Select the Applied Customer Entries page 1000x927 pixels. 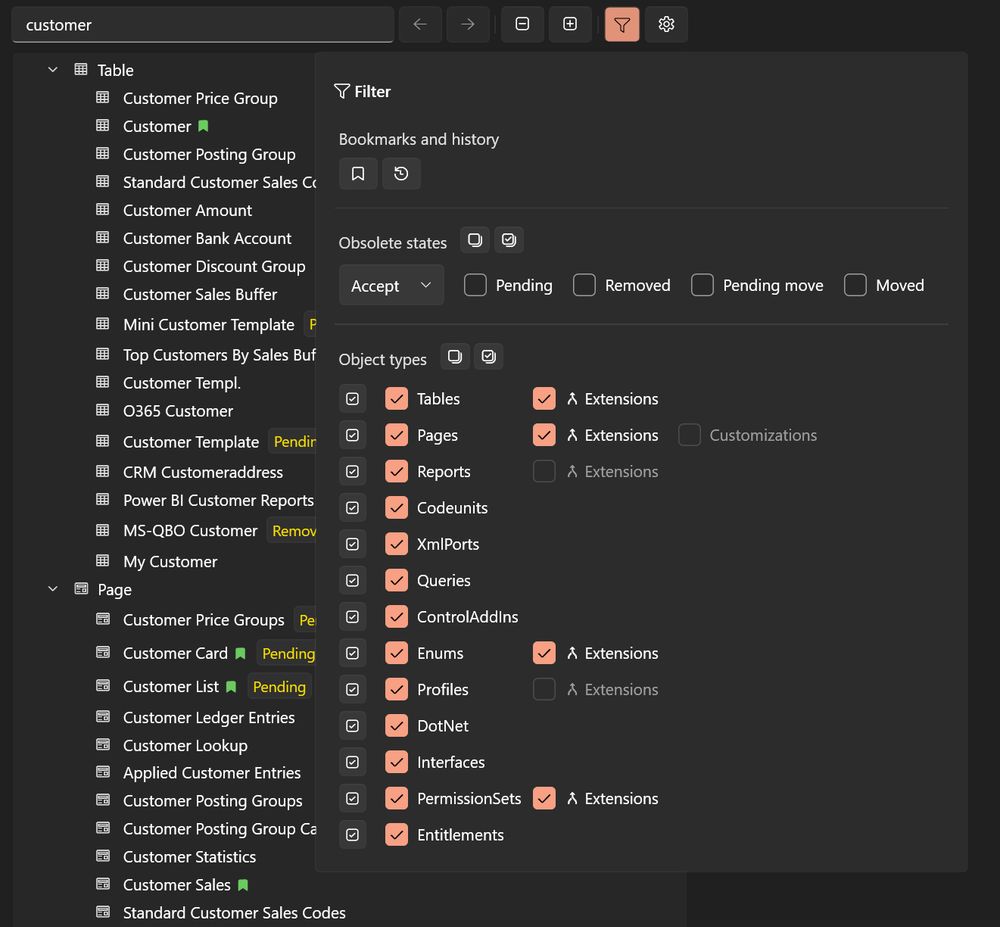click(x=212, y=773)
